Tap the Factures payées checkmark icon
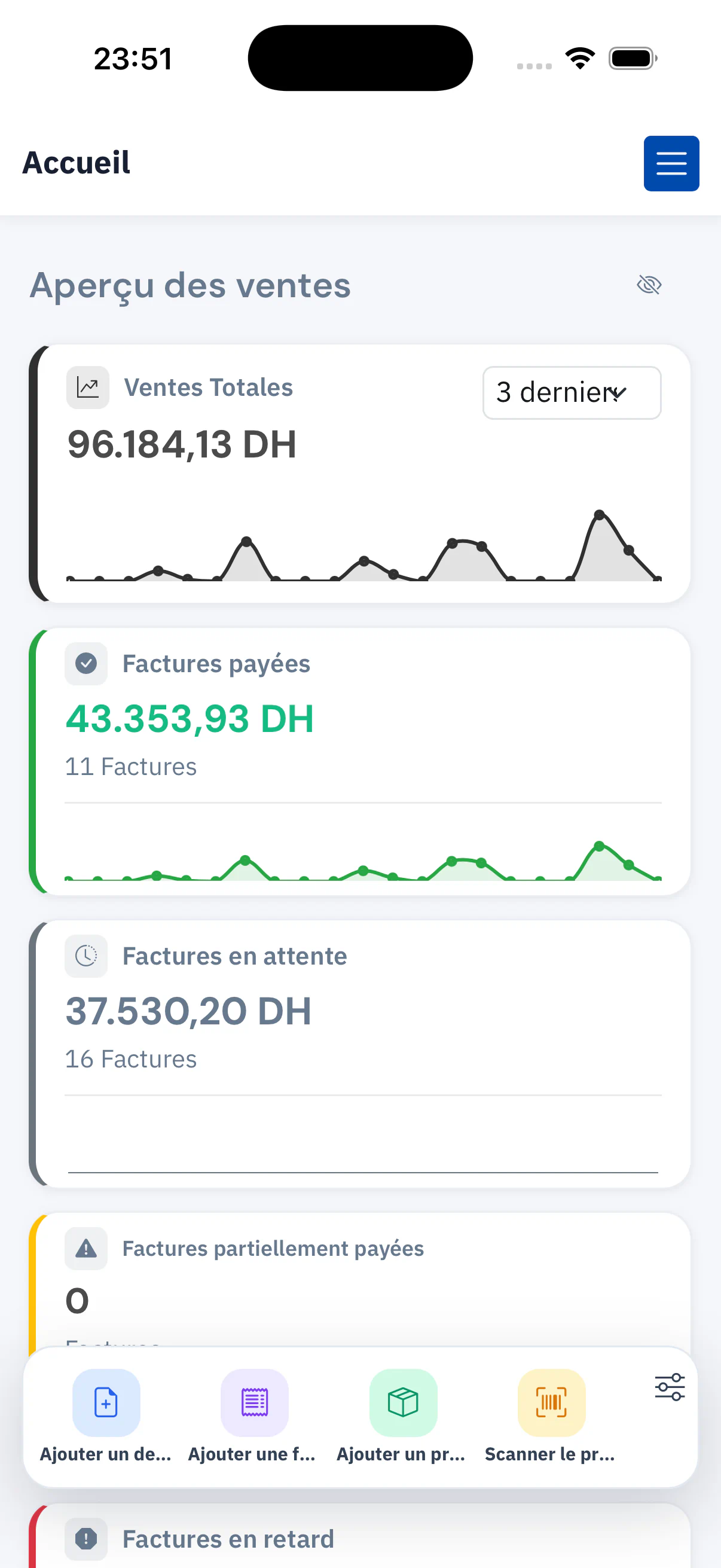This screenshot has height=1568, width=721. 85,663
